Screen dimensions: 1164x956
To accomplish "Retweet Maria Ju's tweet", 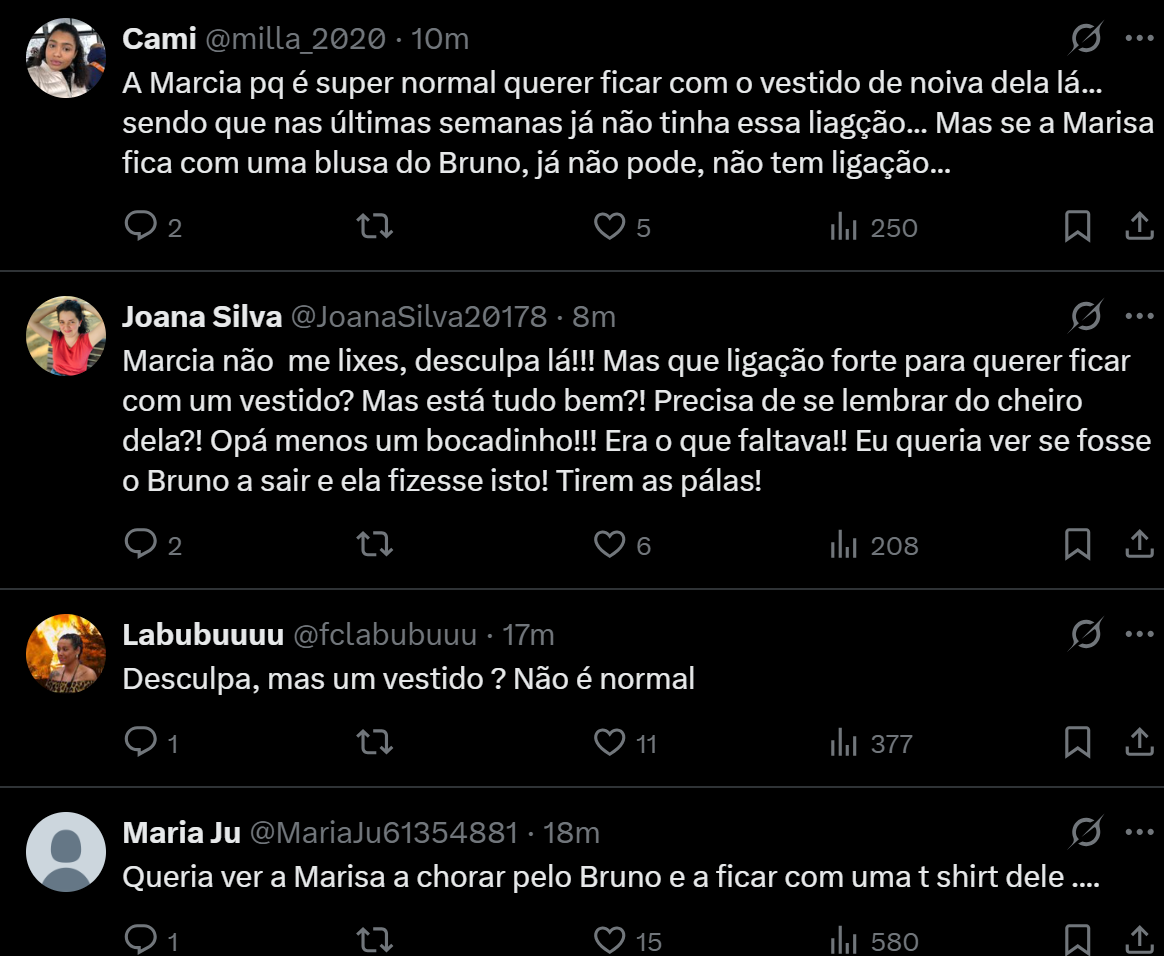I will (373, 941).
